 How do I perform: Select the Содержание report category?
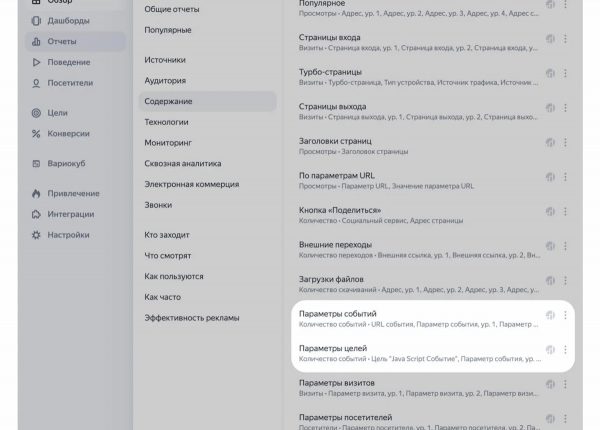coord(169,101)
